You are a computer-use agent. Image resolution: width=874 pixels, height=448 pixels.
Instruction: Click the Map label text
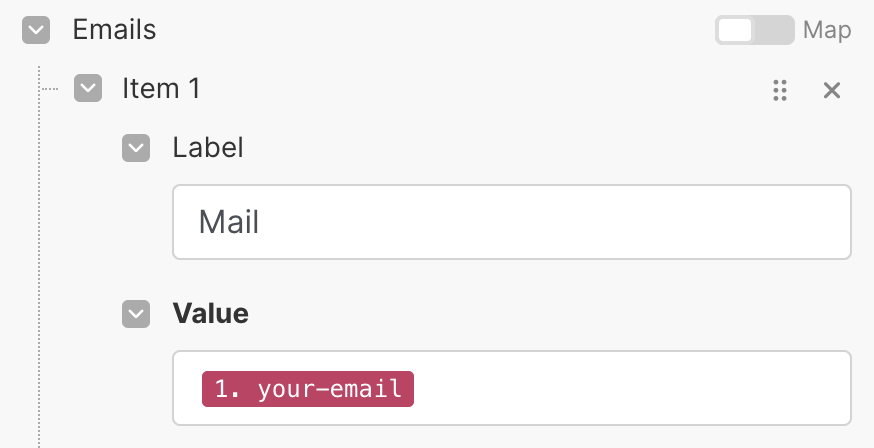[827, 30]
